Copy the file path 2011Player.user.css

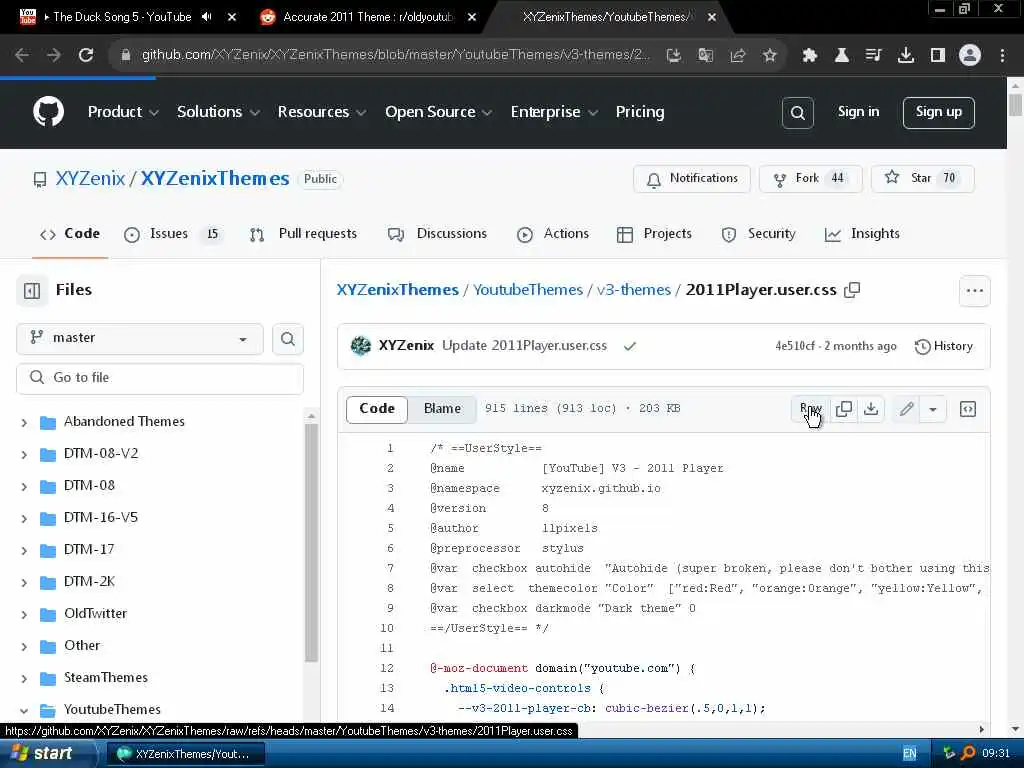pos(852,290)
